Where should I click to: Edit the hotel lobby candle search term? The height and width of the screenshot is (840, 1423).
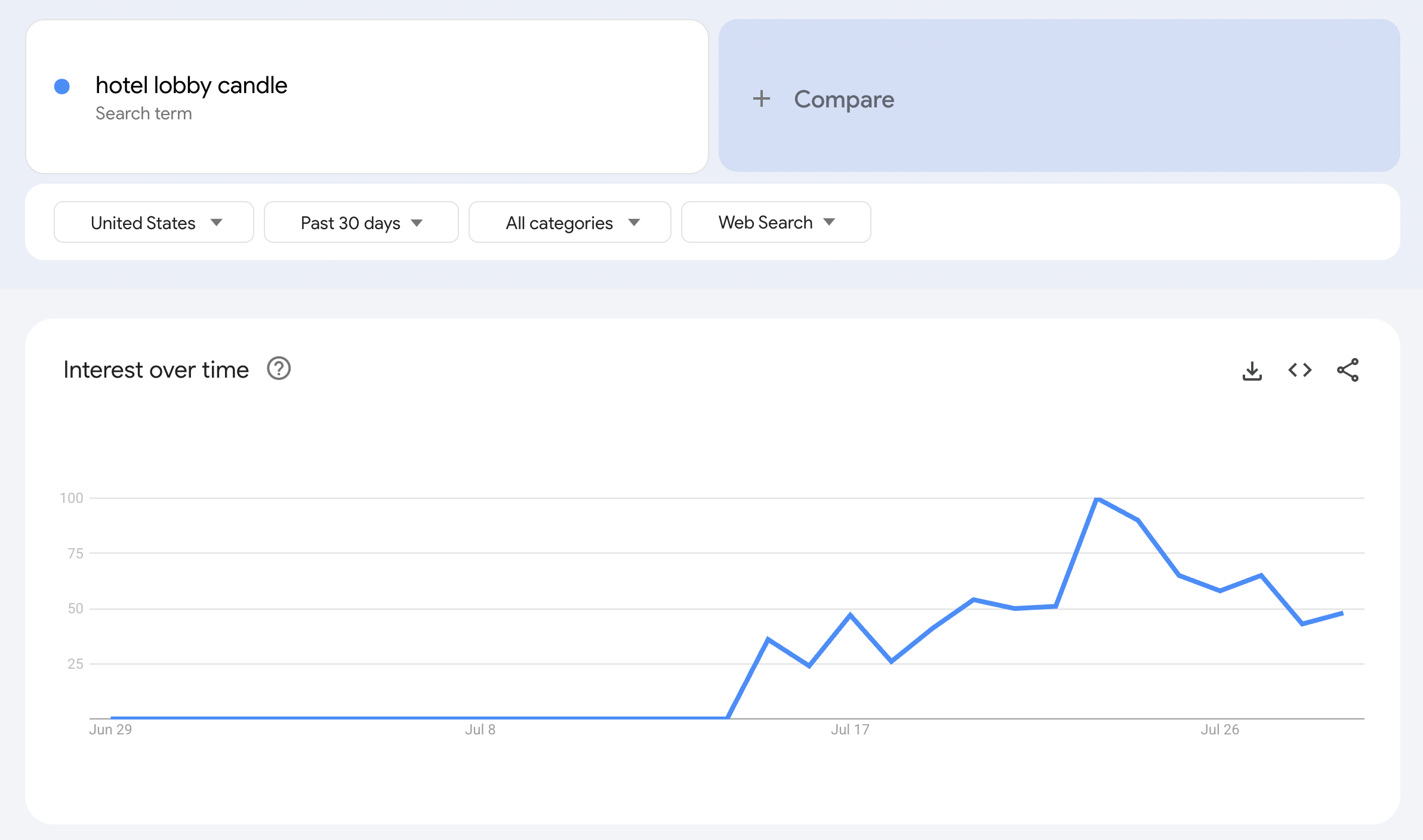[x=191, y=86]
